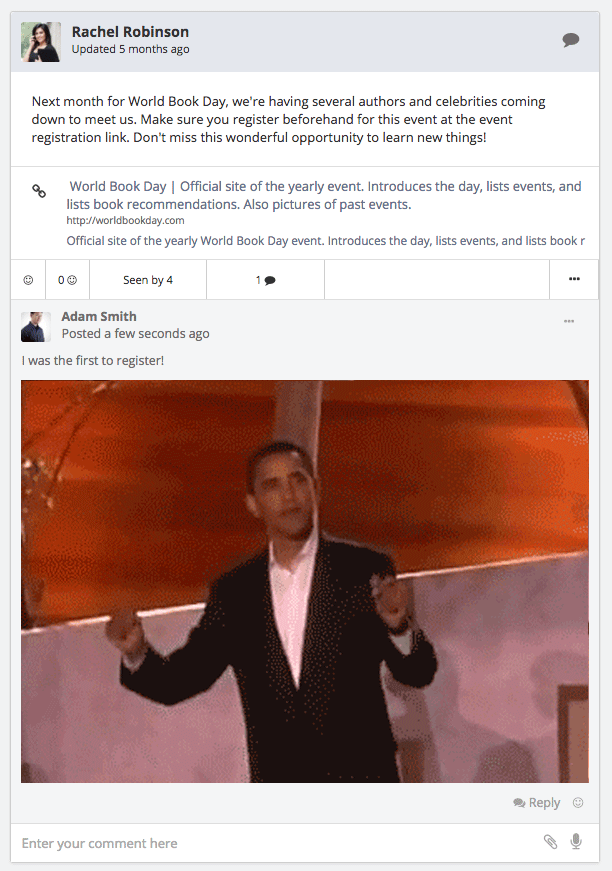Click Adam Smith's avatar thumbnail
Image resolution: width=612 pixels, height=871 pixels.
pyautogui.click(x=36, y=327)
